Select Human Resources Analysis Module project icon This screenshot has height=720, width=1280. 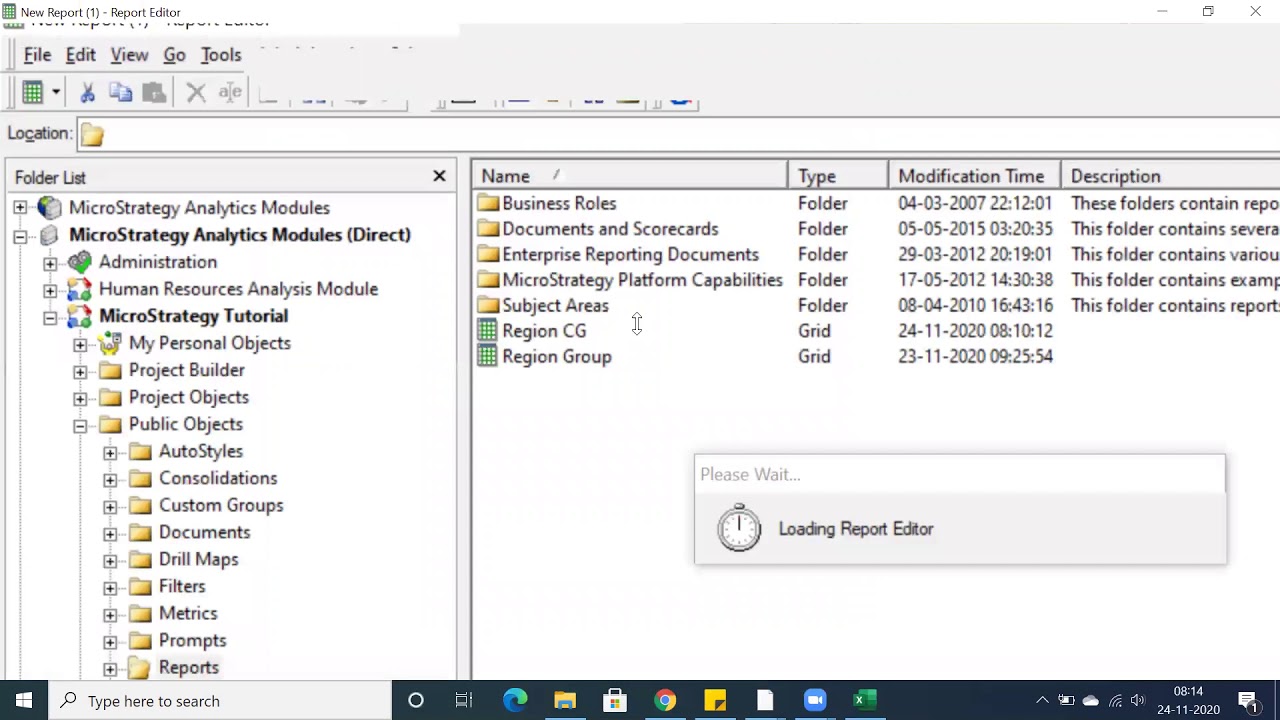(x=79, y=289)
